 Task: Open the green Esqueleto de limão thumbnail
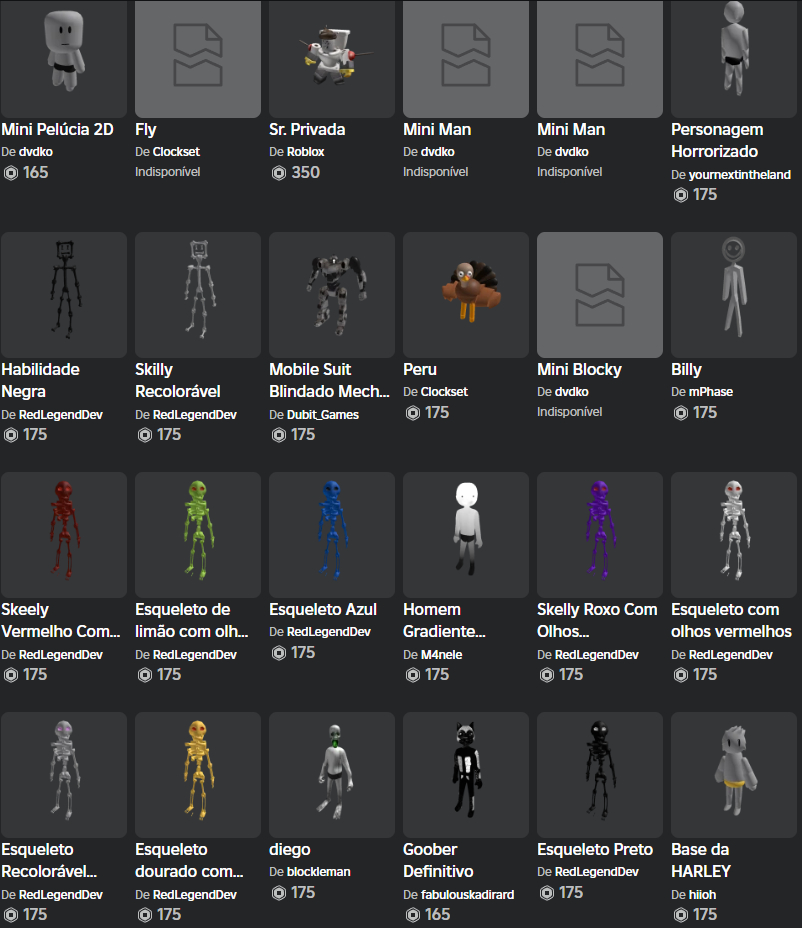(198, 534)
